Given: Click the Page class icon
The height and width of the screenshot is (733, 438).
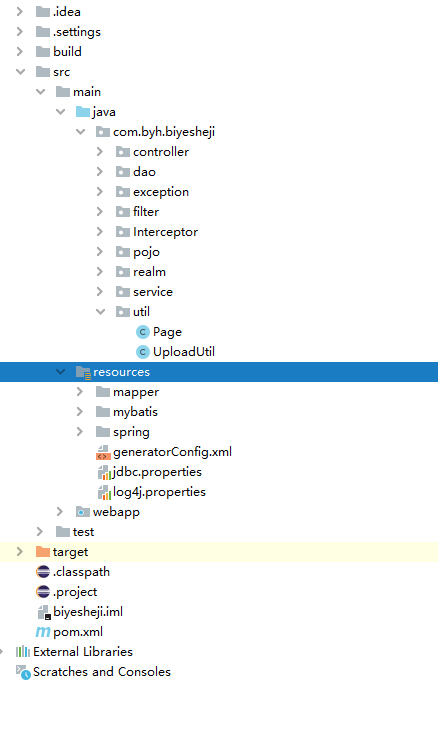Looking at the screenshot, I should [x=143, y=332].
